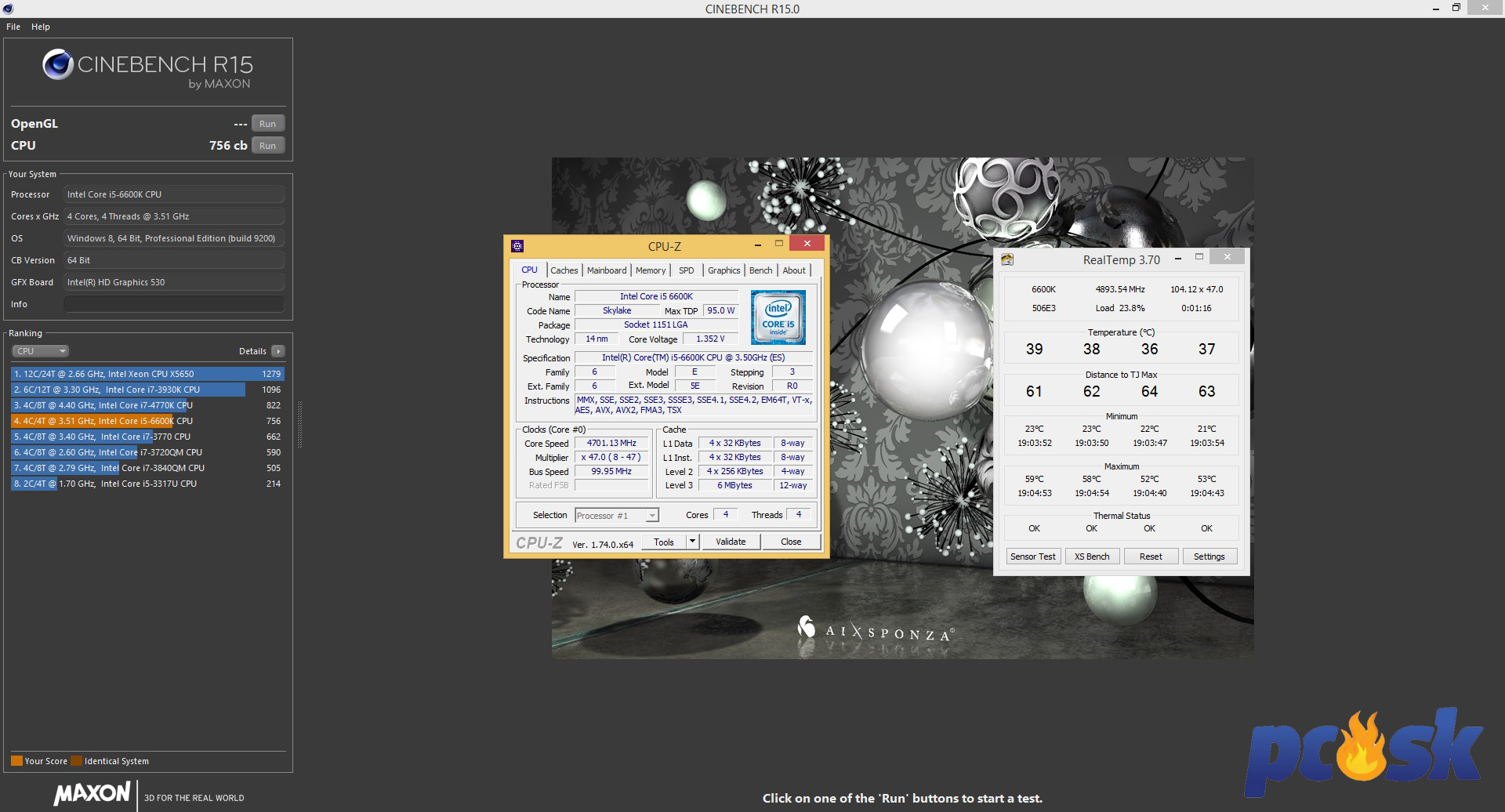Select the Xeon X5650 ranking row

tap(147, 374)
